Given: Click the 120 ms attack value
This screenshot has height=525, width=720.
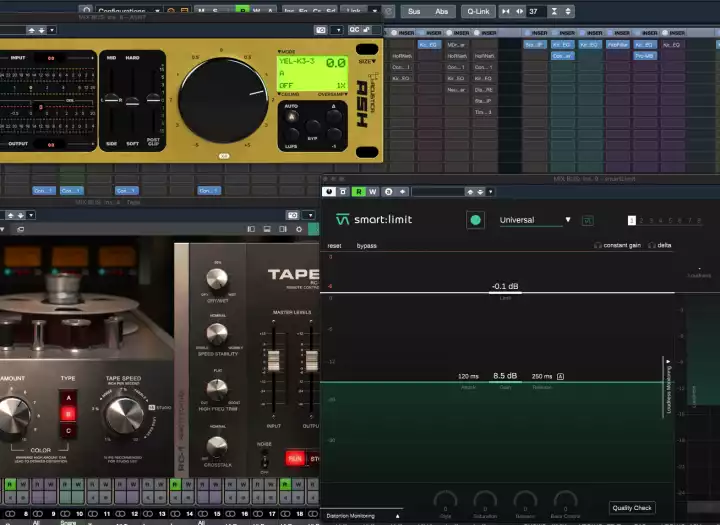Looking at the screenshot, I should tap(468, 376).
